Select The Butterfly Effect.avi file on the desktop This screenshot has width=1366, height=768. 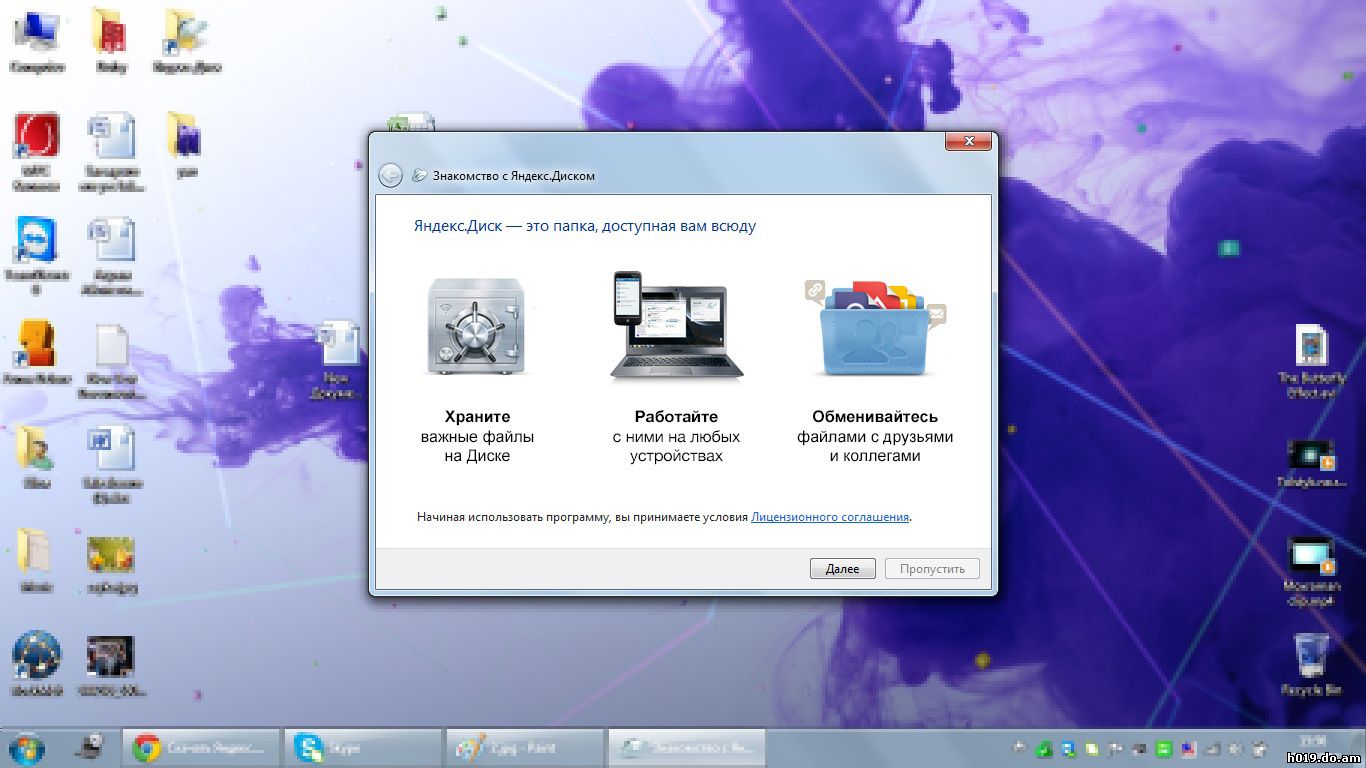pyautogui.click(x=1312, y=360)
